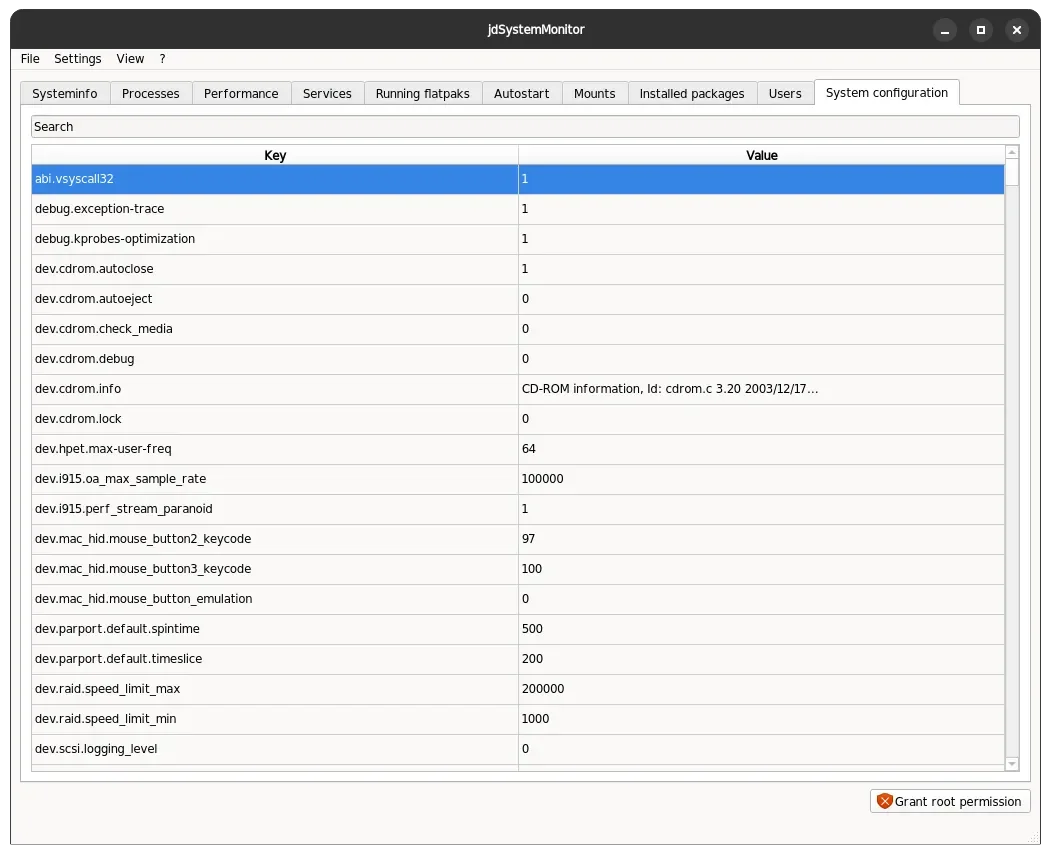Click the value 500 cell
This screenshot has height=855, width=1051.
point(761,629)
